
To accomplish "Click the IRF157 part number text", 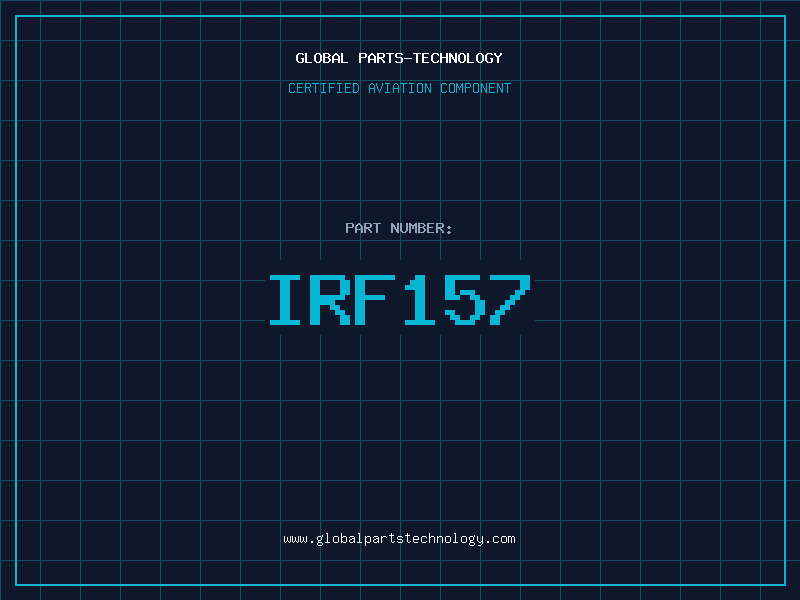I will 399,300.
